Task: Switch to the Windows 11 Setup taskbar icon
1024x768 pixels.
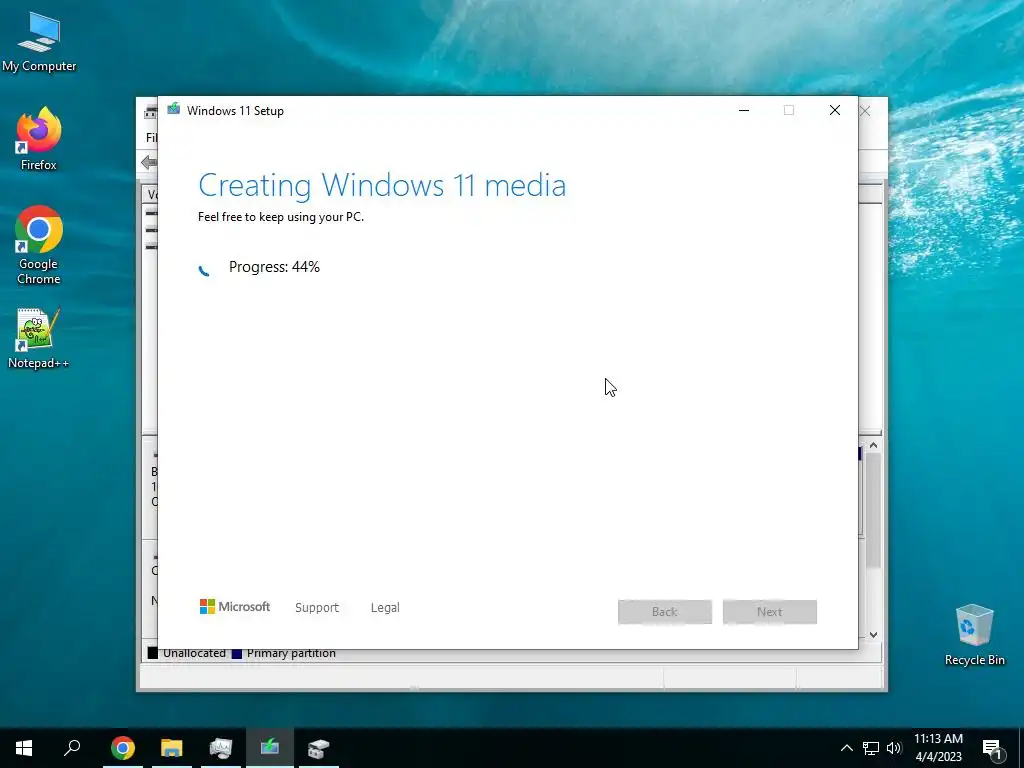Action: click(x=270, y=748)
